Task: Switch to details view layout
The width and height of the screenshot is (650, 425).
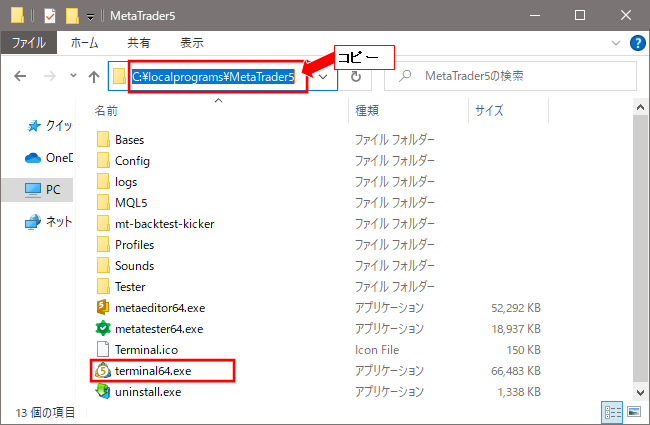Action: 612,412
